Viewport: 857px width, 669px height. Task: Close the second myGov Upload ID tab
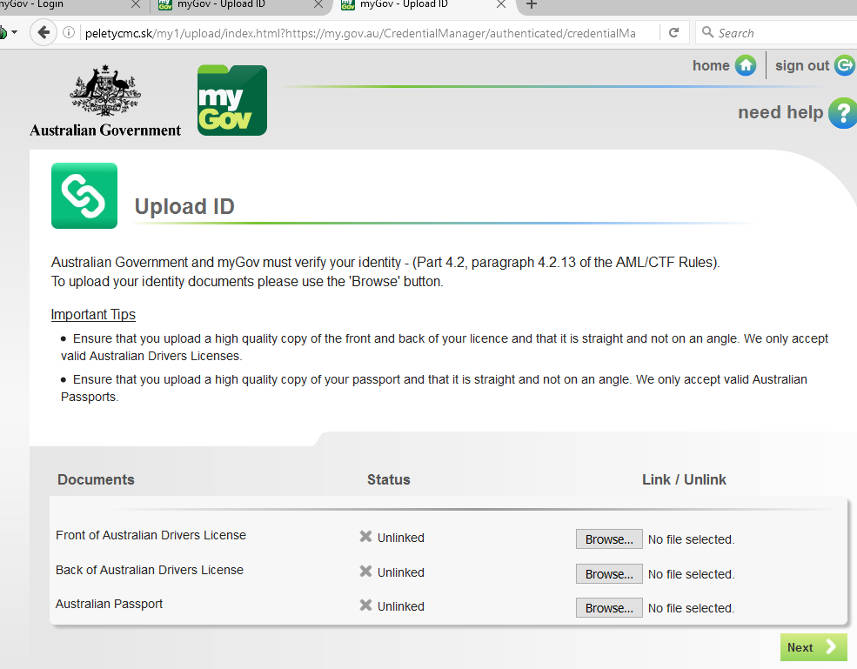[318, 4]
